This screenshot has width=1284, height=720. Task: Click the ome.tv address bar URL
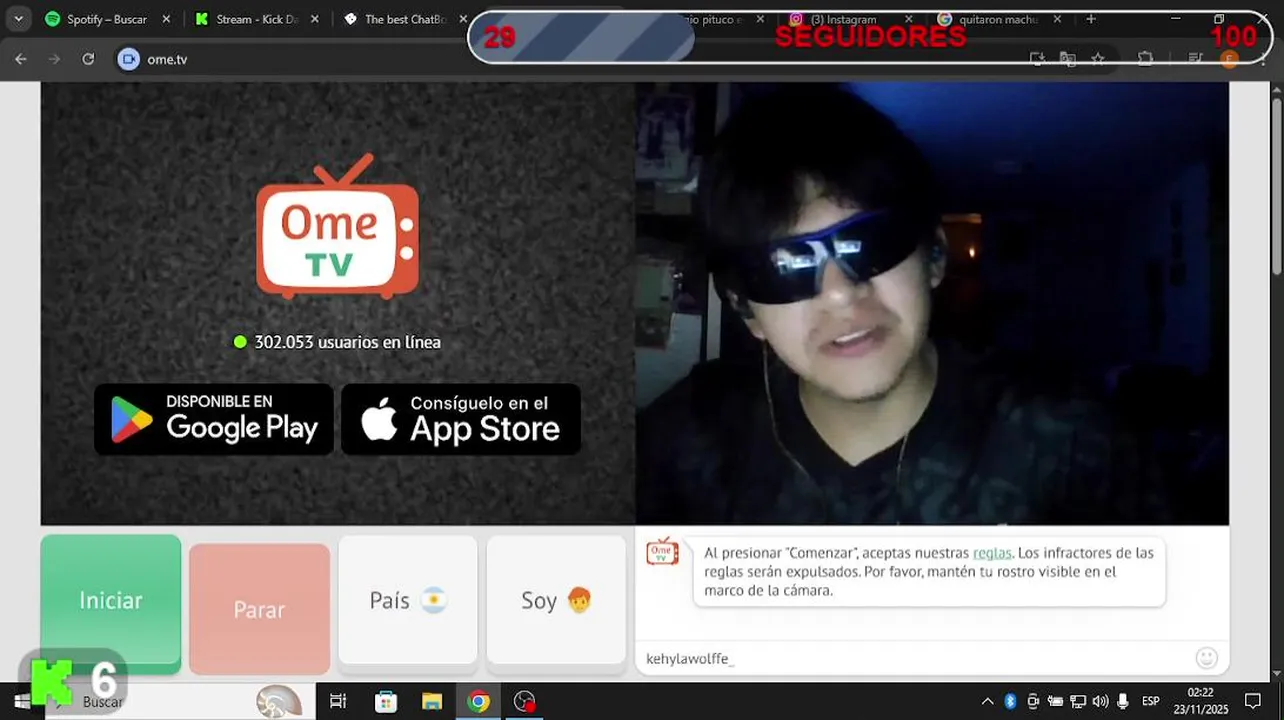(x=167, y=59)
